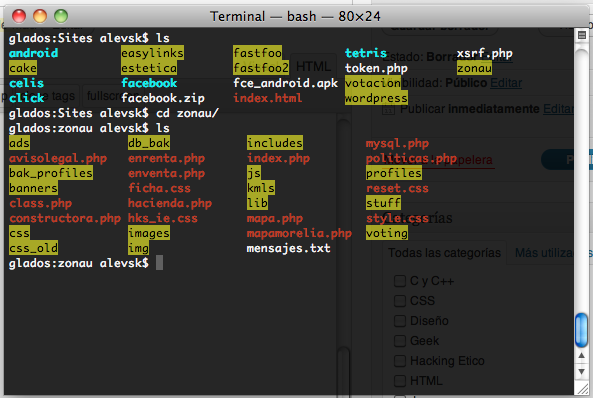Image resolution: width=593 pixels, height=398 pixels.
Task: Check the 'C y C++' category checkbox
Action: point(400,281)
